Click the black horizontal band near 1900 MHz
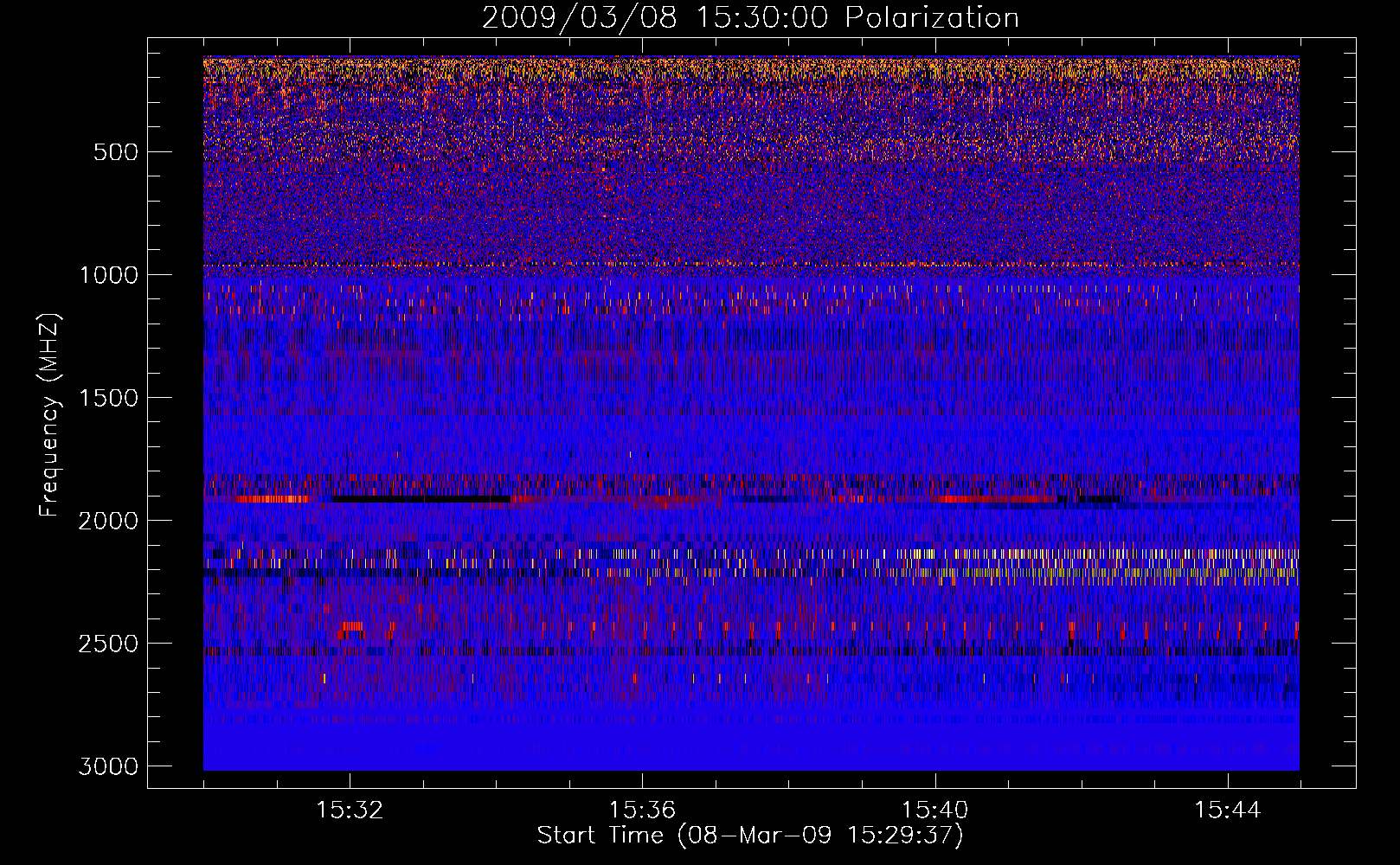1400x865 pixels. (421, 499)
